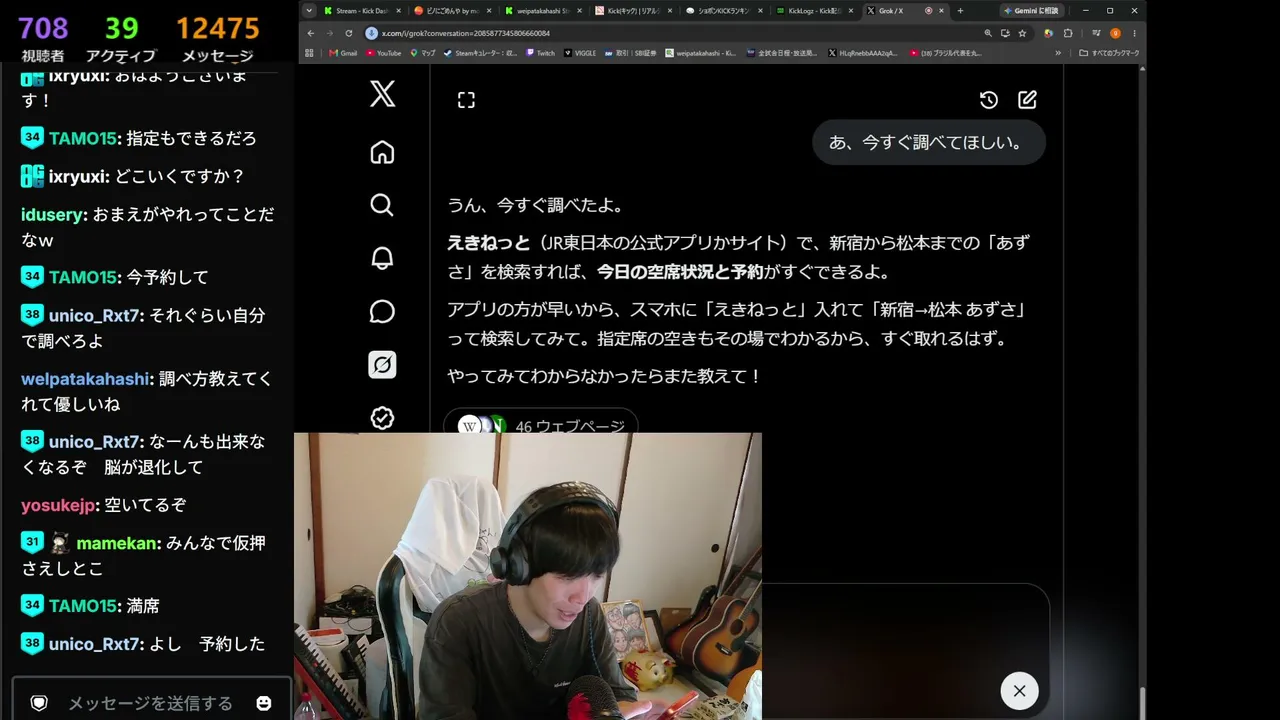The width and height of the screenshot is (1280, 720).
Task: Open messages chat bubble in X sidebar
Action: [382, 311]
